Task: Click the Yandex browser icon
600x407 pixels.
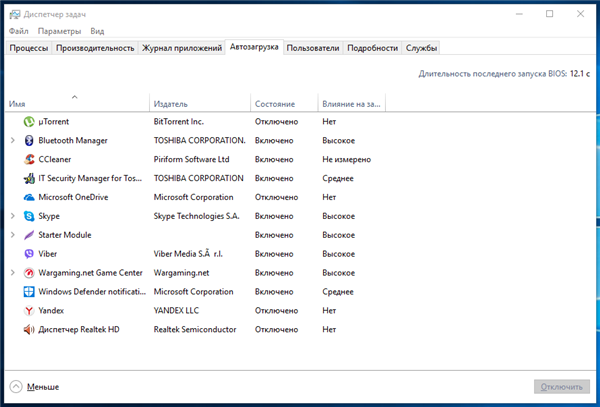Action: coord(29,311)
